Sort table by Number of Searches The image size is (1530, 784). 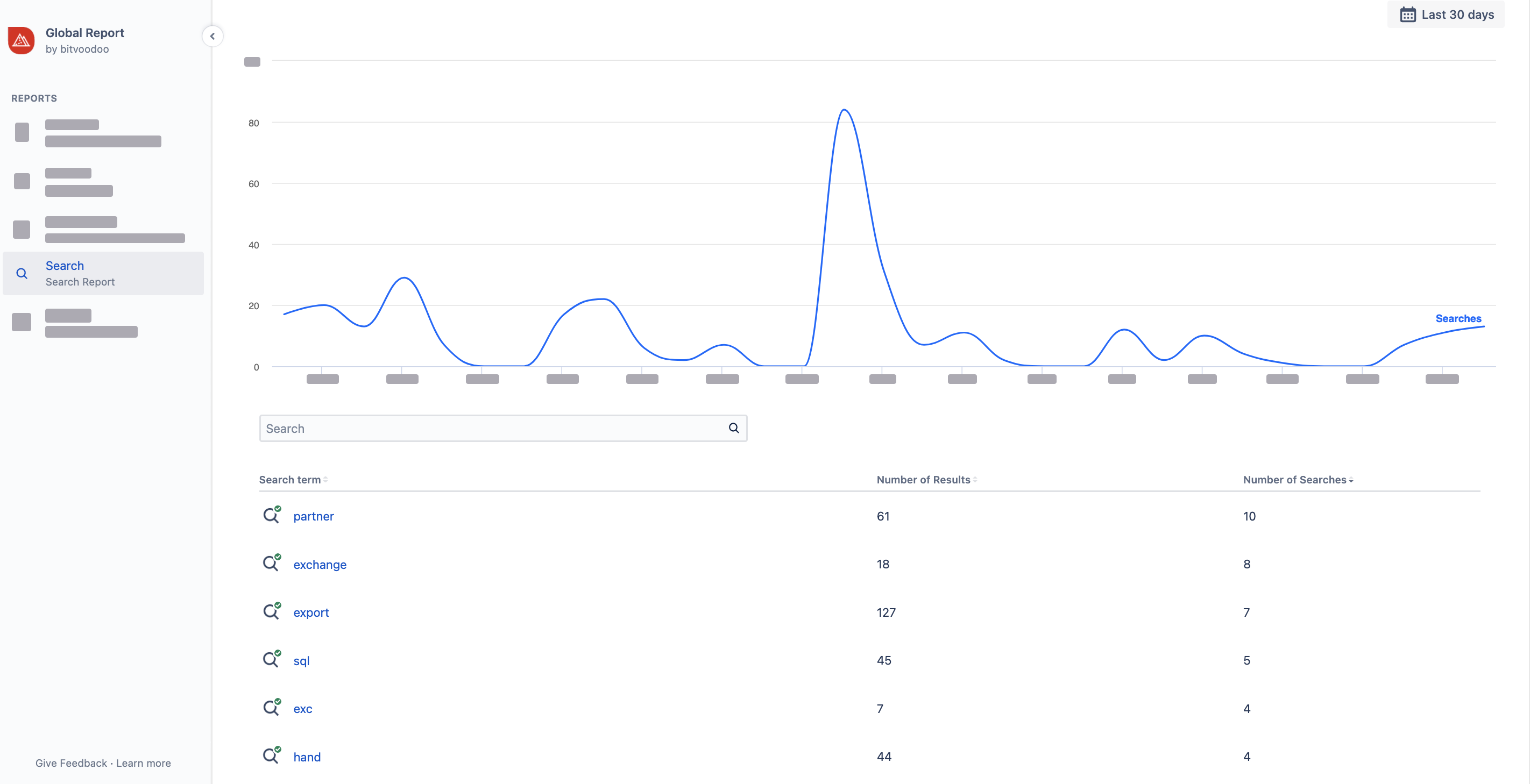[1297, 480]
